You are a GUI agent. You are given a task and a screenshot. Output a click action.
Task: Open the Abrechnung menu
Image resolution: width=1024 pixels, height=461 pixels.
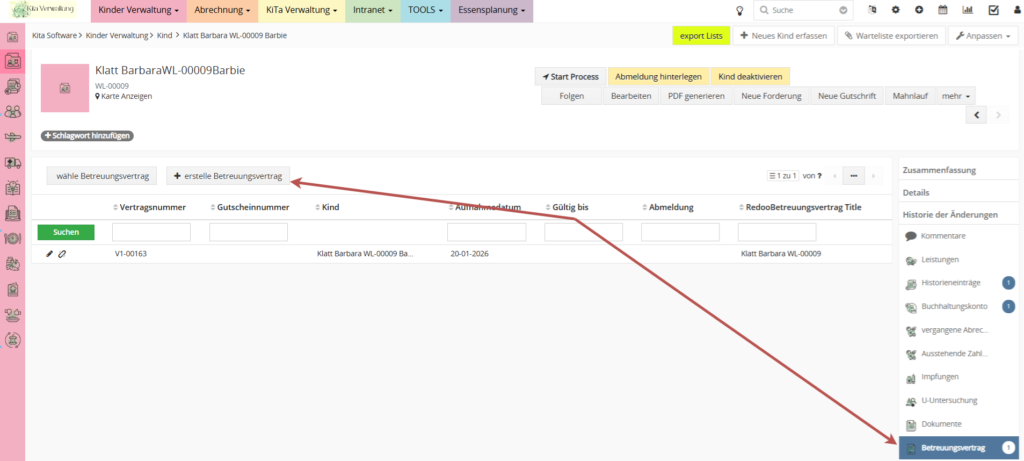tap(221, 11)
